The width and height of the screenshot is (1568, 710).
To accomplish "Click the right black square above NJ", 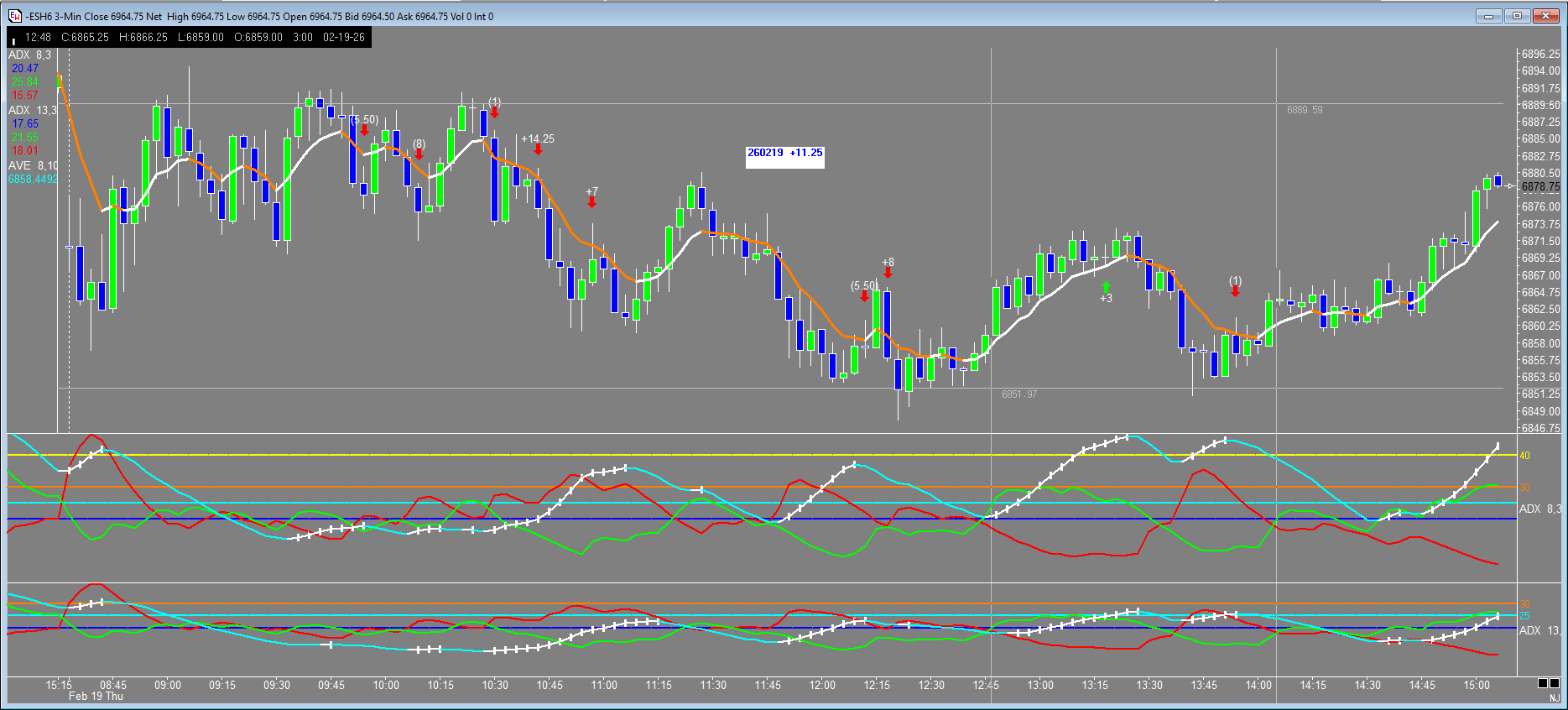I will click(1555, 683).
